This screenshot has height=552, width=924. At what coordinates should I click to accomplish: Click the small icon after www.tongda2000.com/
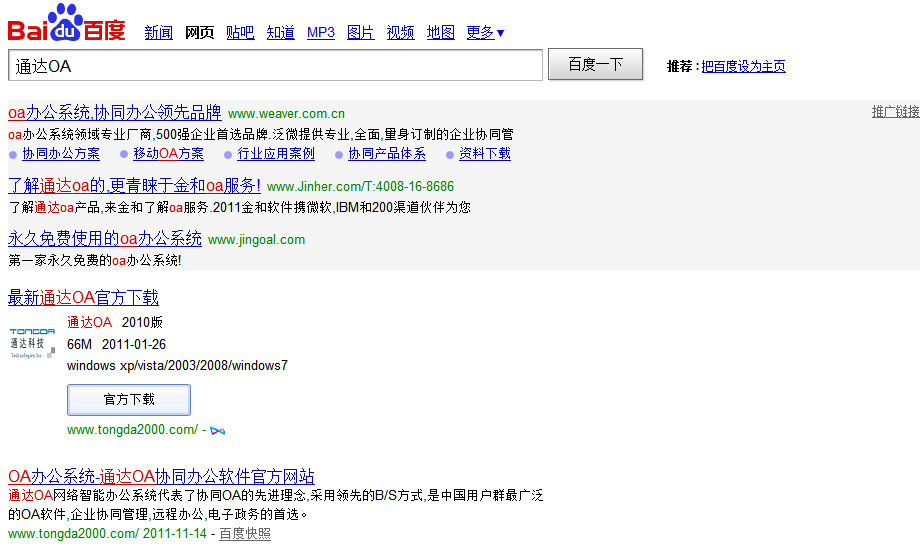[x=217, y=431]
